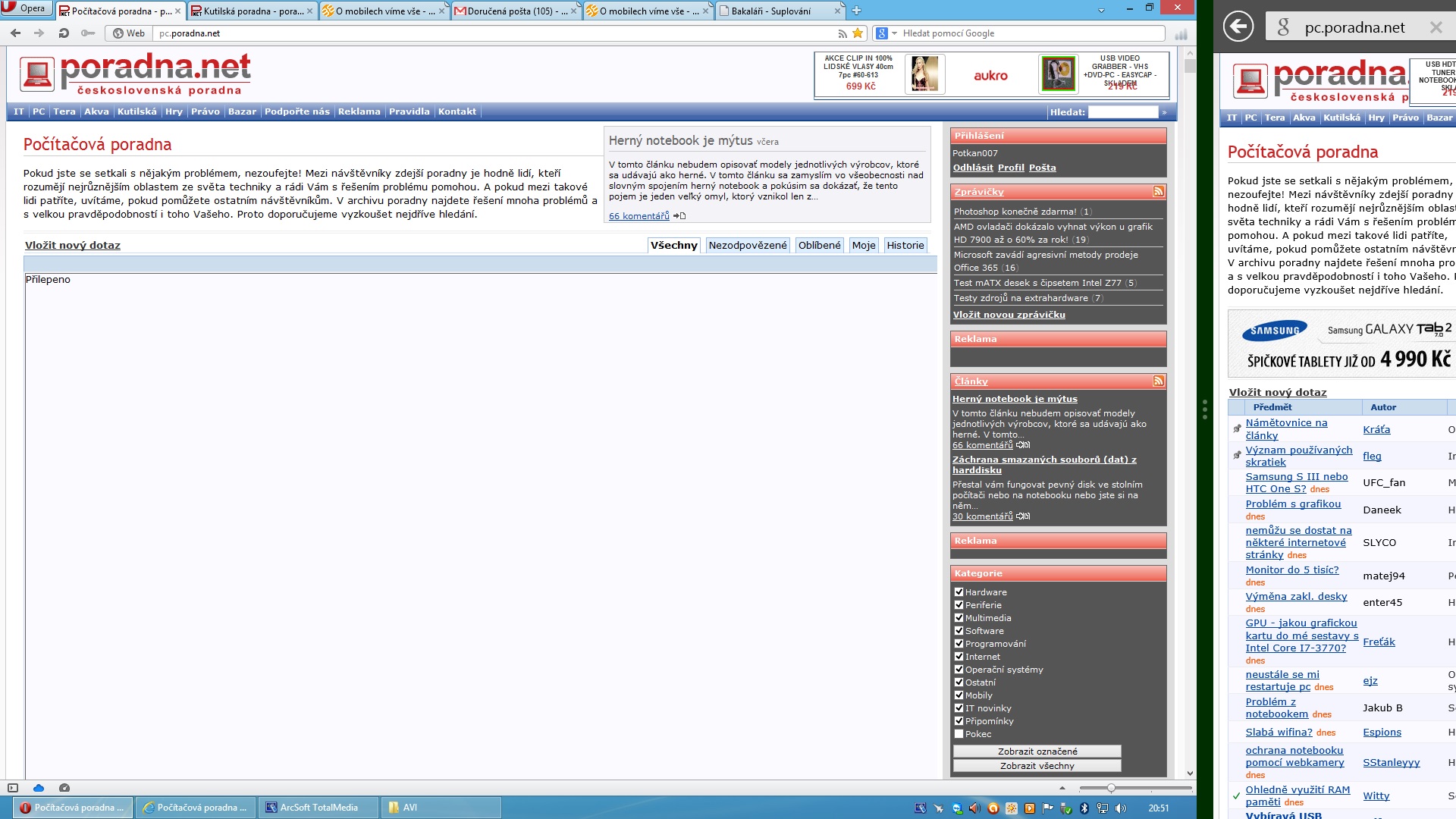Uncheck the Hardware category checkbox

[959, 592]
